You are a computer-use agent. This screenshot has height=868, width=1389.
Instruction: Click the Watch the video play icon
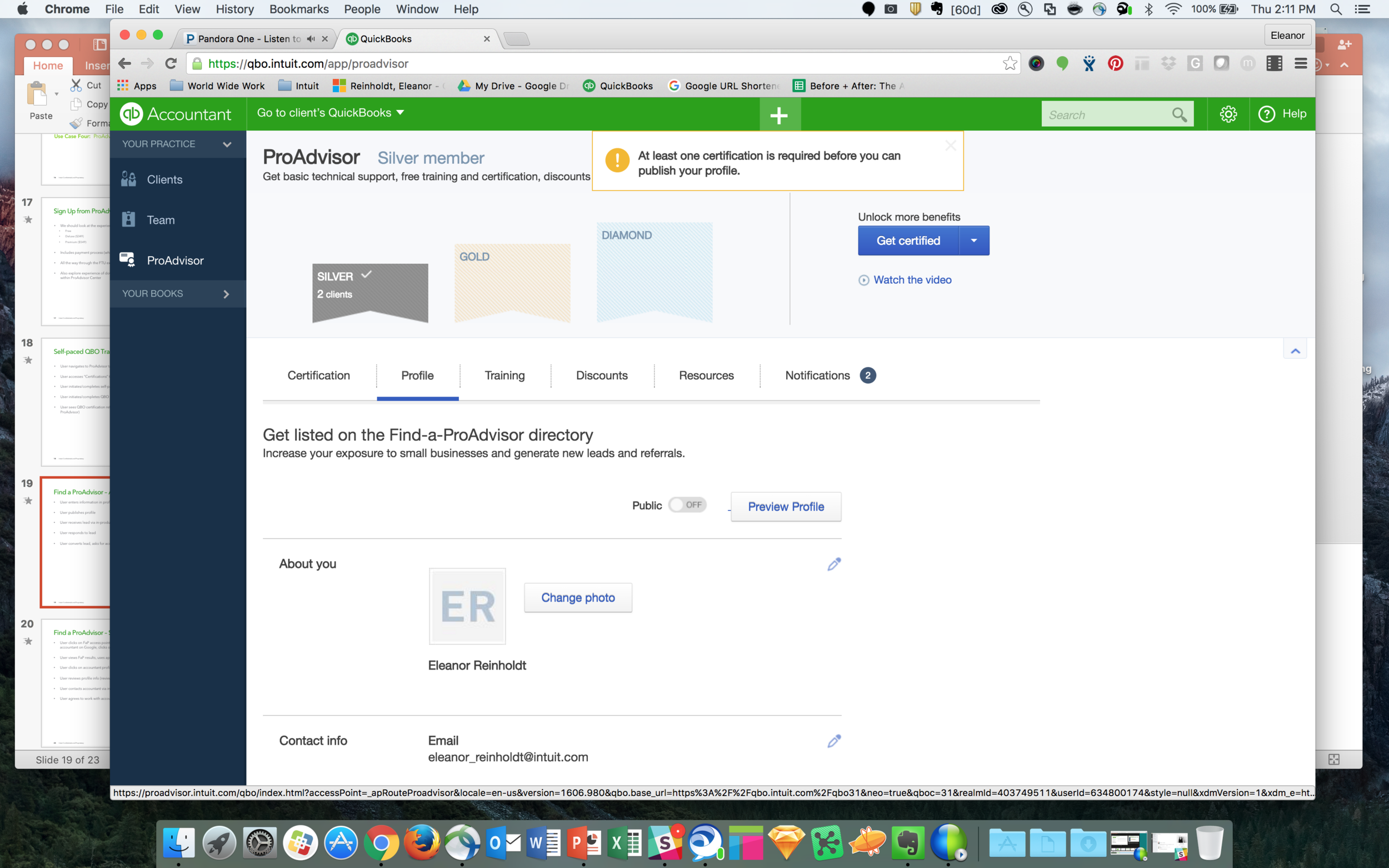[x=863, y=280]
